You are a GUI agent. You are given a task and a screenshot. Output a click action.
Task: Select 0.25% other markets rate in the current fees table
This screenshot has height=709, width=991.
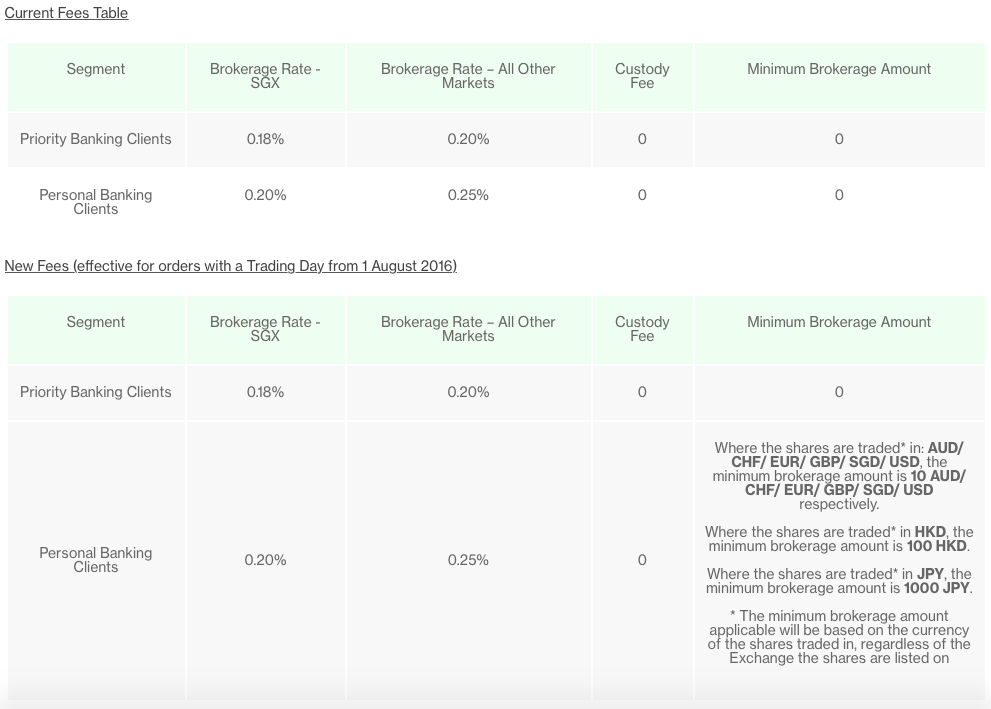pyautogui.click(x=468, y=195)
